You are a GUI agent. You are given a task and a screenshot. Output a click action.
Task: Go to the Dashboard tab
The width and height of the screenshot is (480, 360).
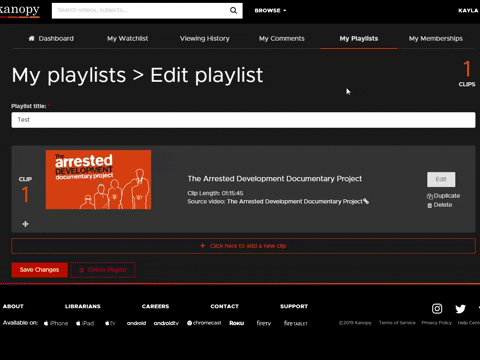pos(51,38)
